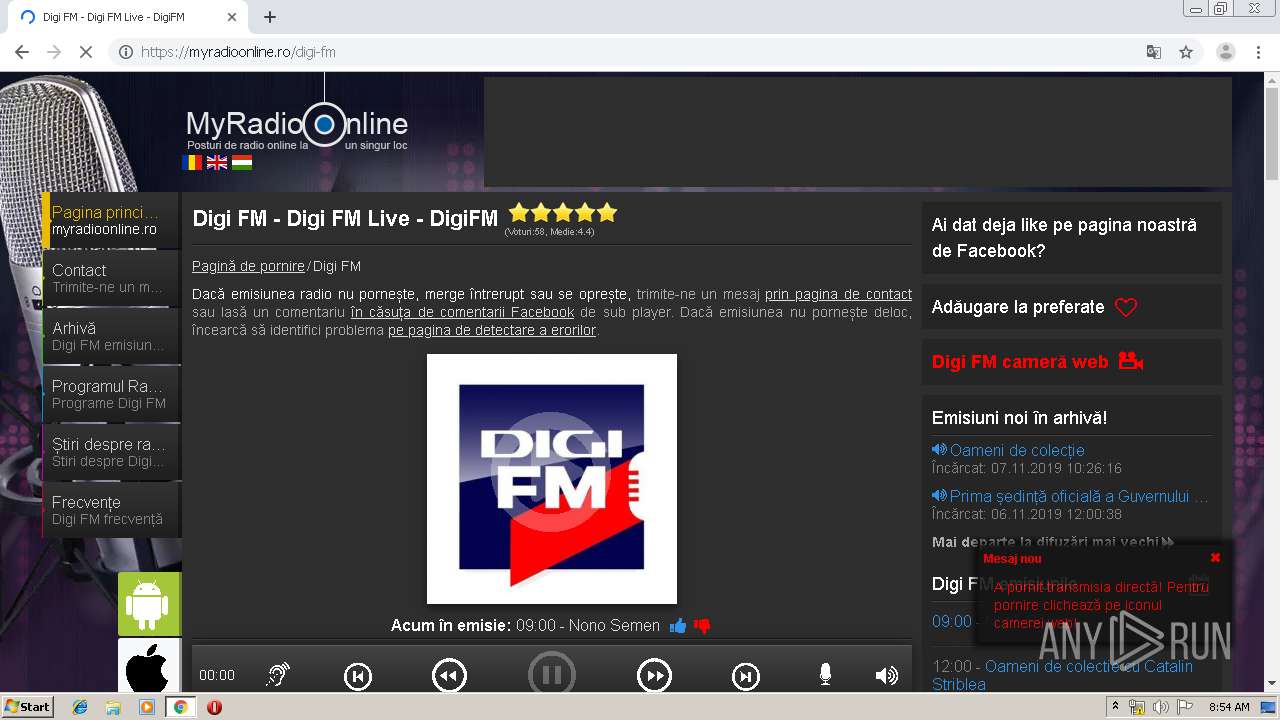1280x720 pixels.
Task: Open the Oameni de colecție archive link
Action: [1016, 450]
